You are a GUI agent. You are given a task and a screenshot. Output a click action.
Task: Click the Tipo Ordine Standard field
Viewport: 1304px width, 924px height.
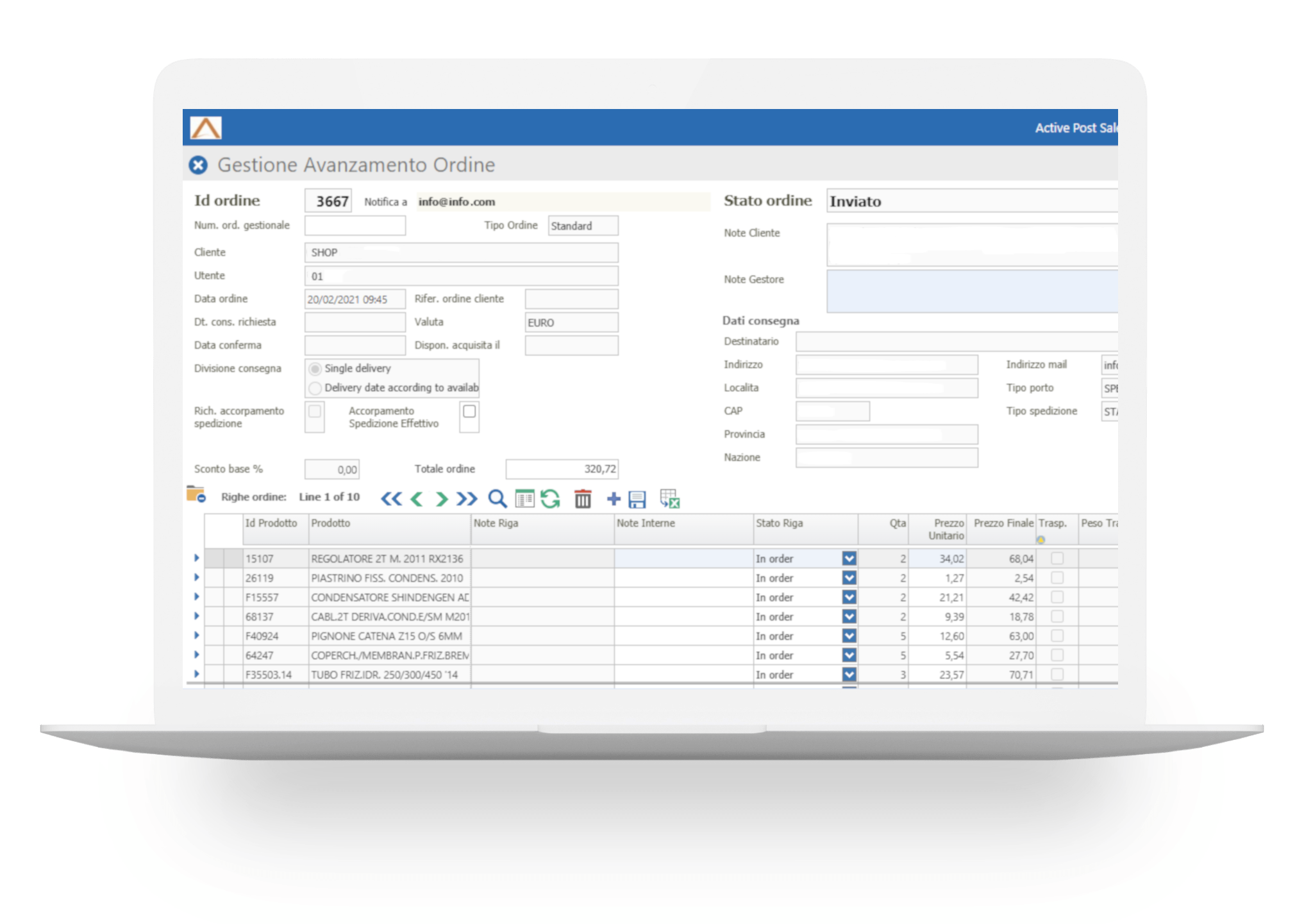click(x=583, y=226)
